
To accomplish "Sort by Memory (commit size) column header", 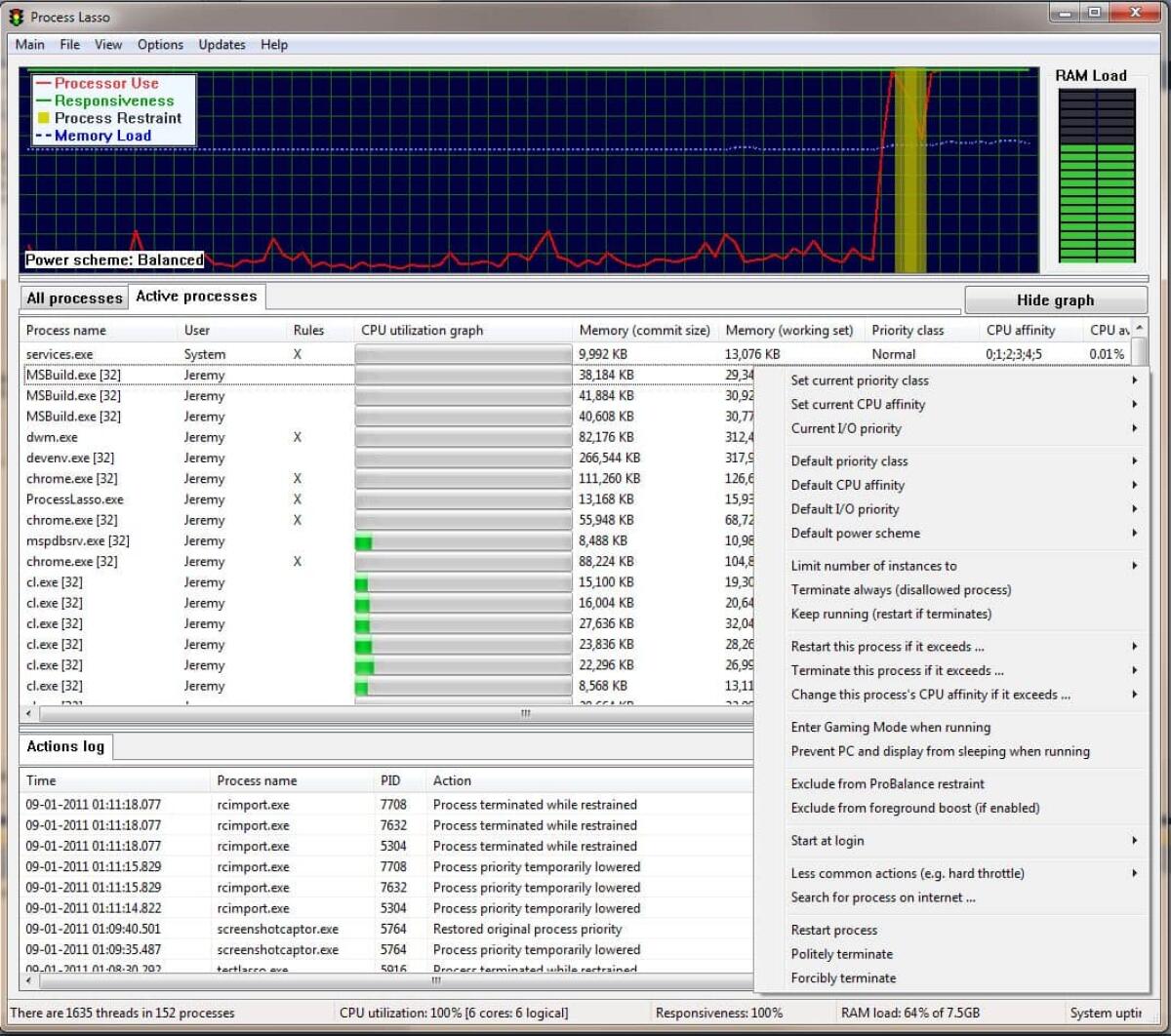I will [644, 330].
